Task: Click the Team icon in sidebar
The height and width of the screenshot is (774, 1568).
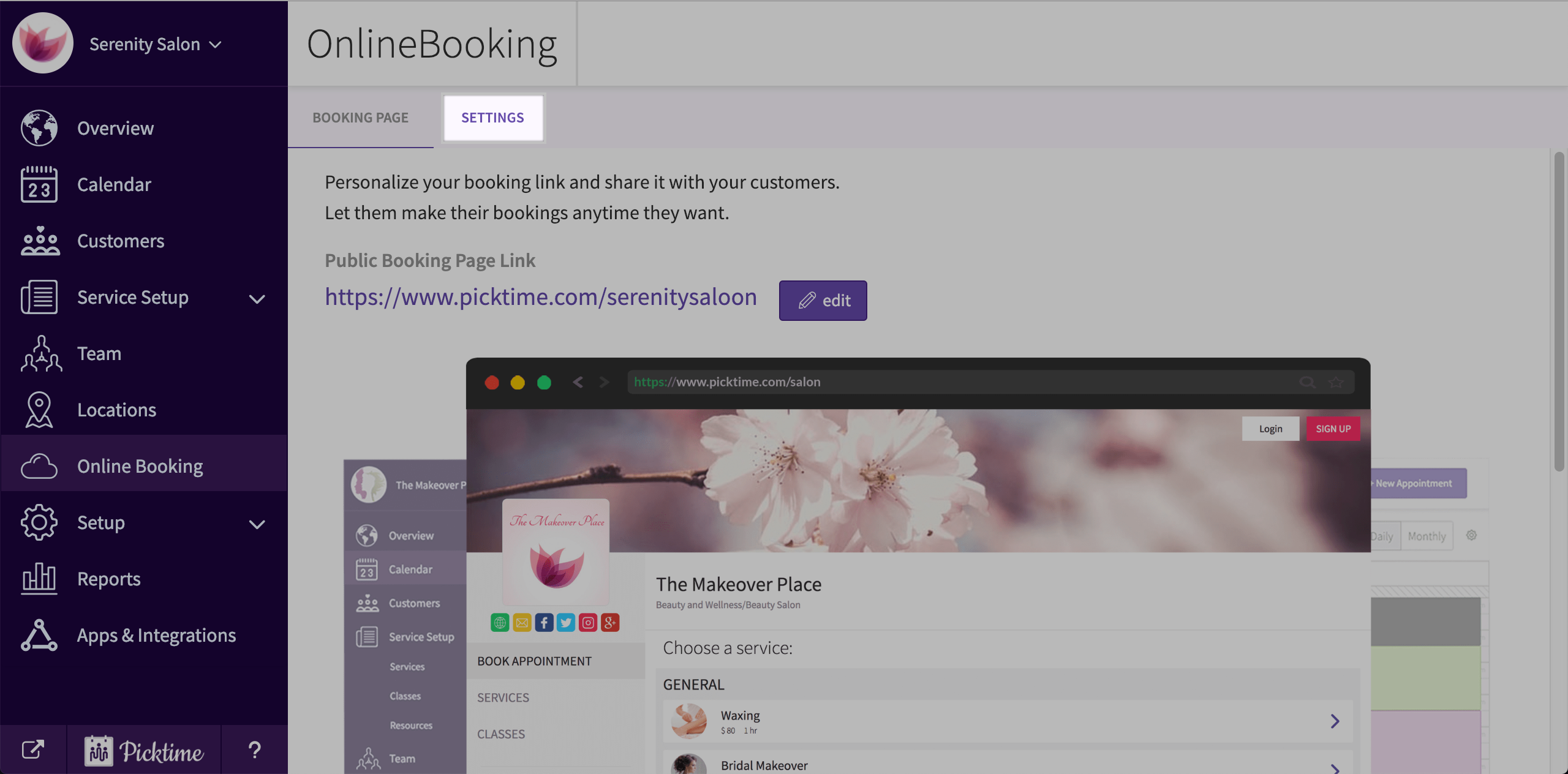Action: tap(40, 353)
